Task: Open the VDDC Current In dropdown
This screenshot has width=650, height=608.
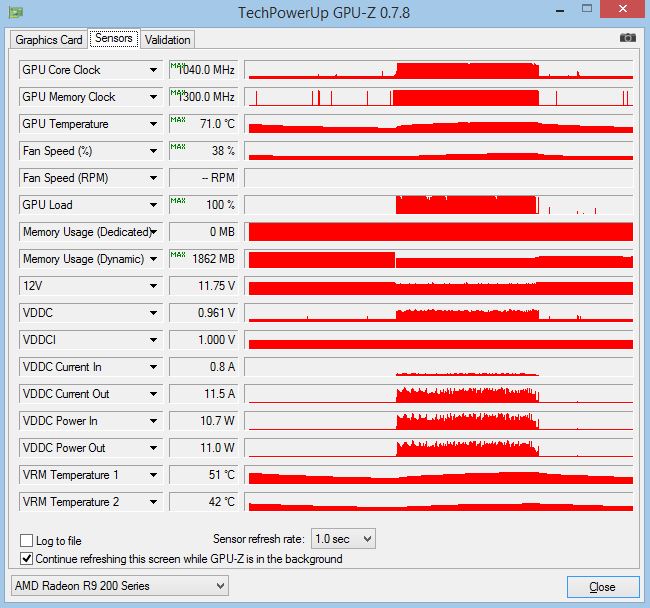Action: 153,367
